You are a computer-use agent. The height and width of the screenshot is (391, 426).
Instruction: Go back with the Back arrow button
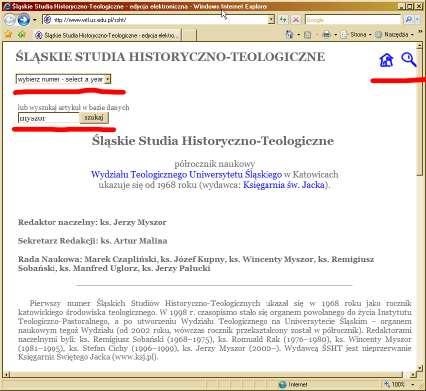pyautogui.click(x=10, y=20)
